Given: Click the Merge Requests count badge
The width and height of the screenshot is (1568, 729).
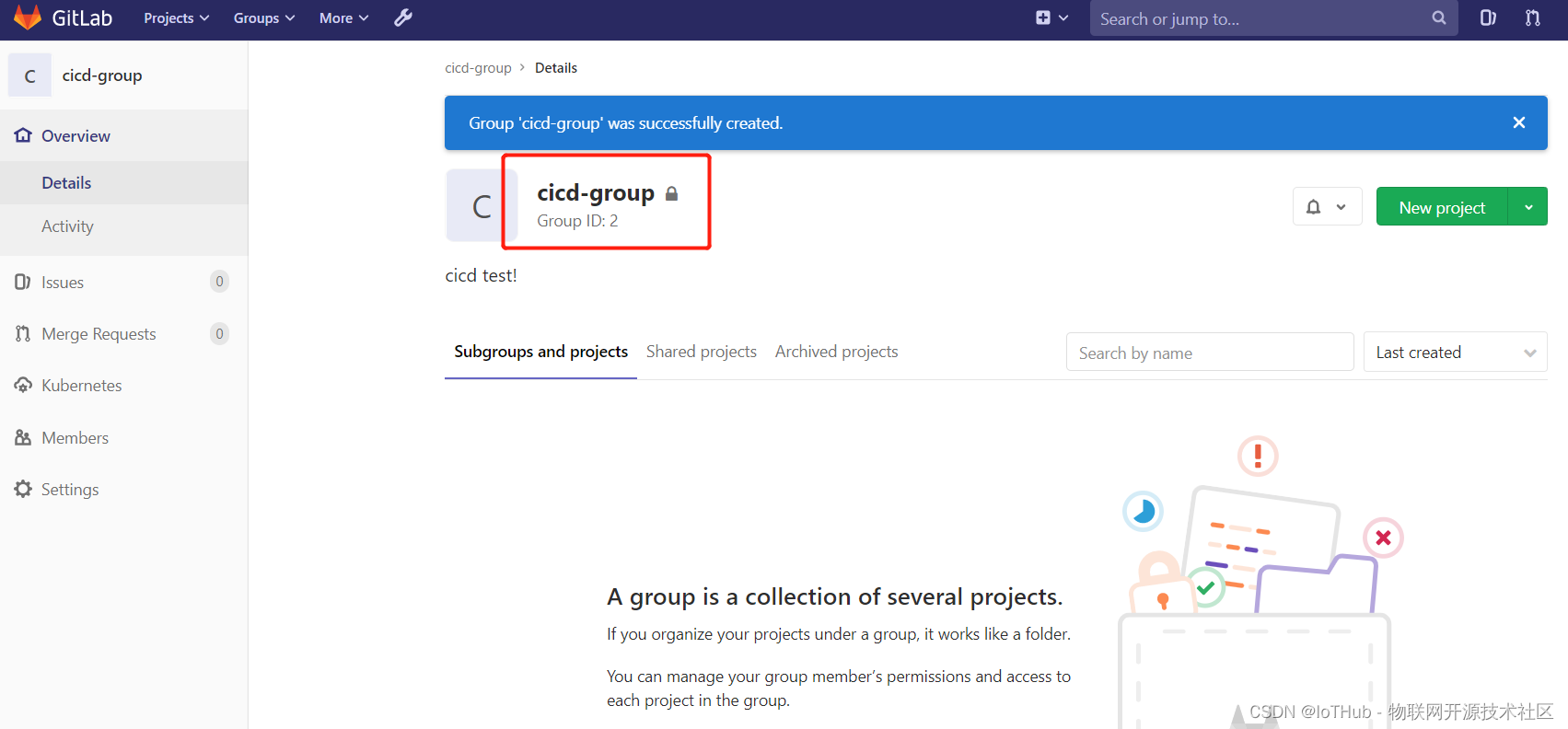Looking at the screenshot, I should coord(219,333).
